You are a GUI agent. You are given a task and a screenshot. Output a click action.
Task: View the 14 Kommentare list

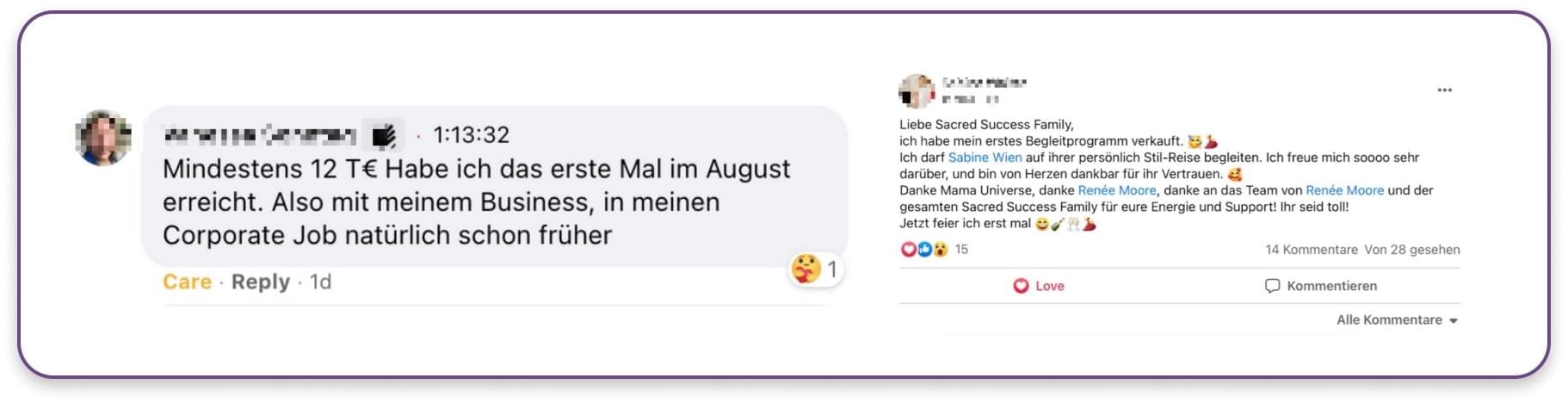tap(1311, 250)
